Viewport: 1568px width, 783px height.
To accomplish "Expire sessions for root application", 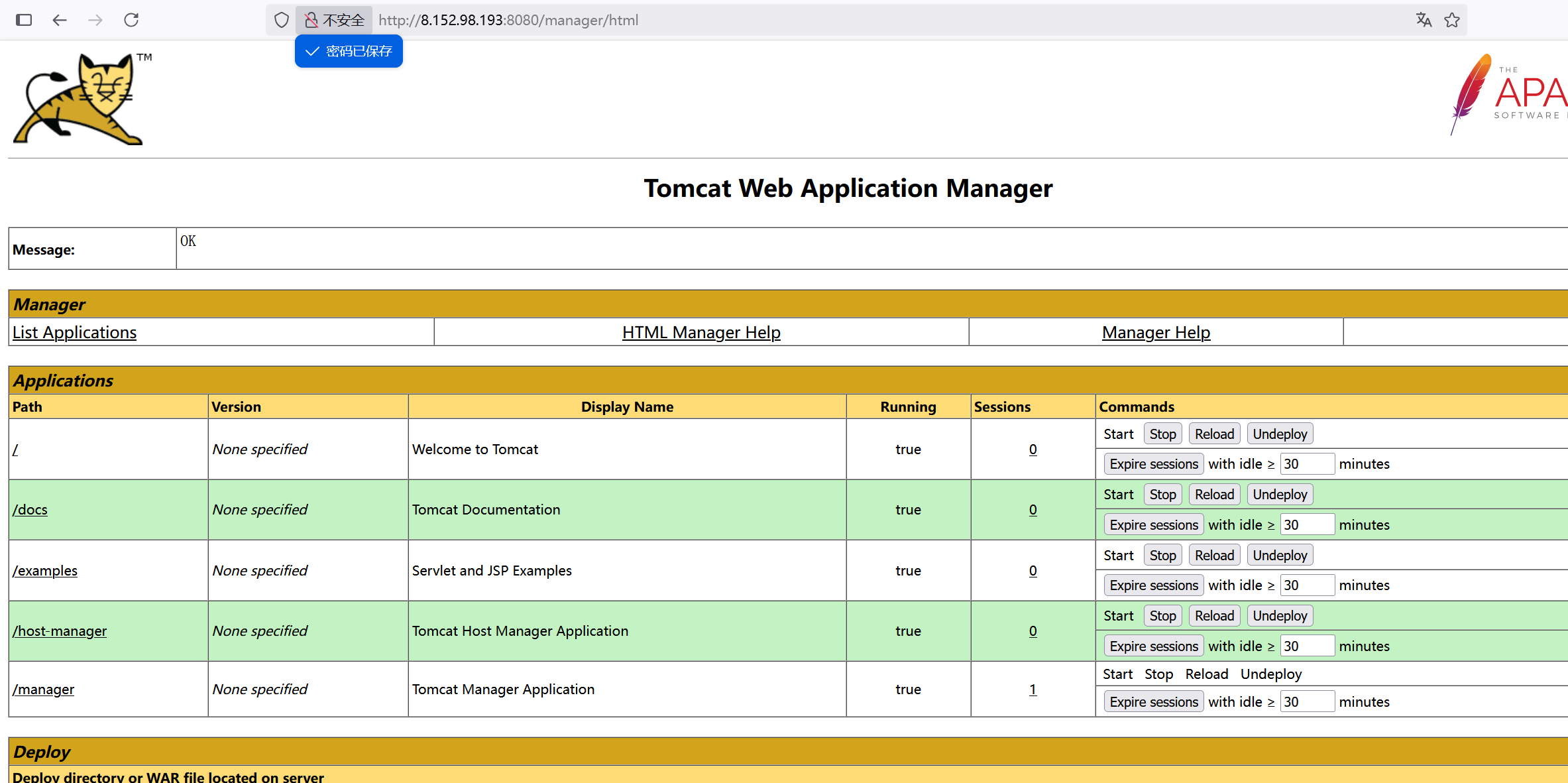I will pyautogui.click(x=1153, y=464).
